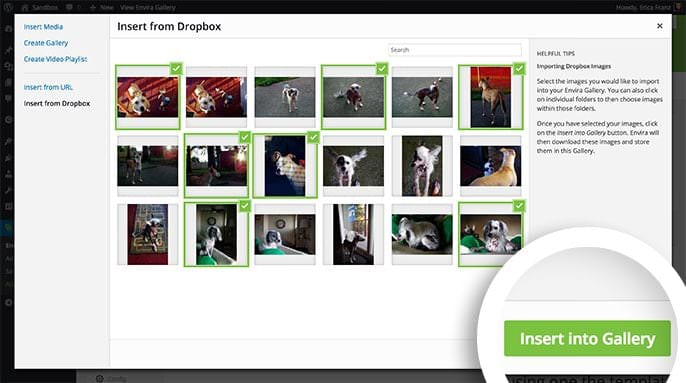Click into the Search field
The width and height of the screenshot is (686, 383).
pyautogui.click(x=455, y=50)
